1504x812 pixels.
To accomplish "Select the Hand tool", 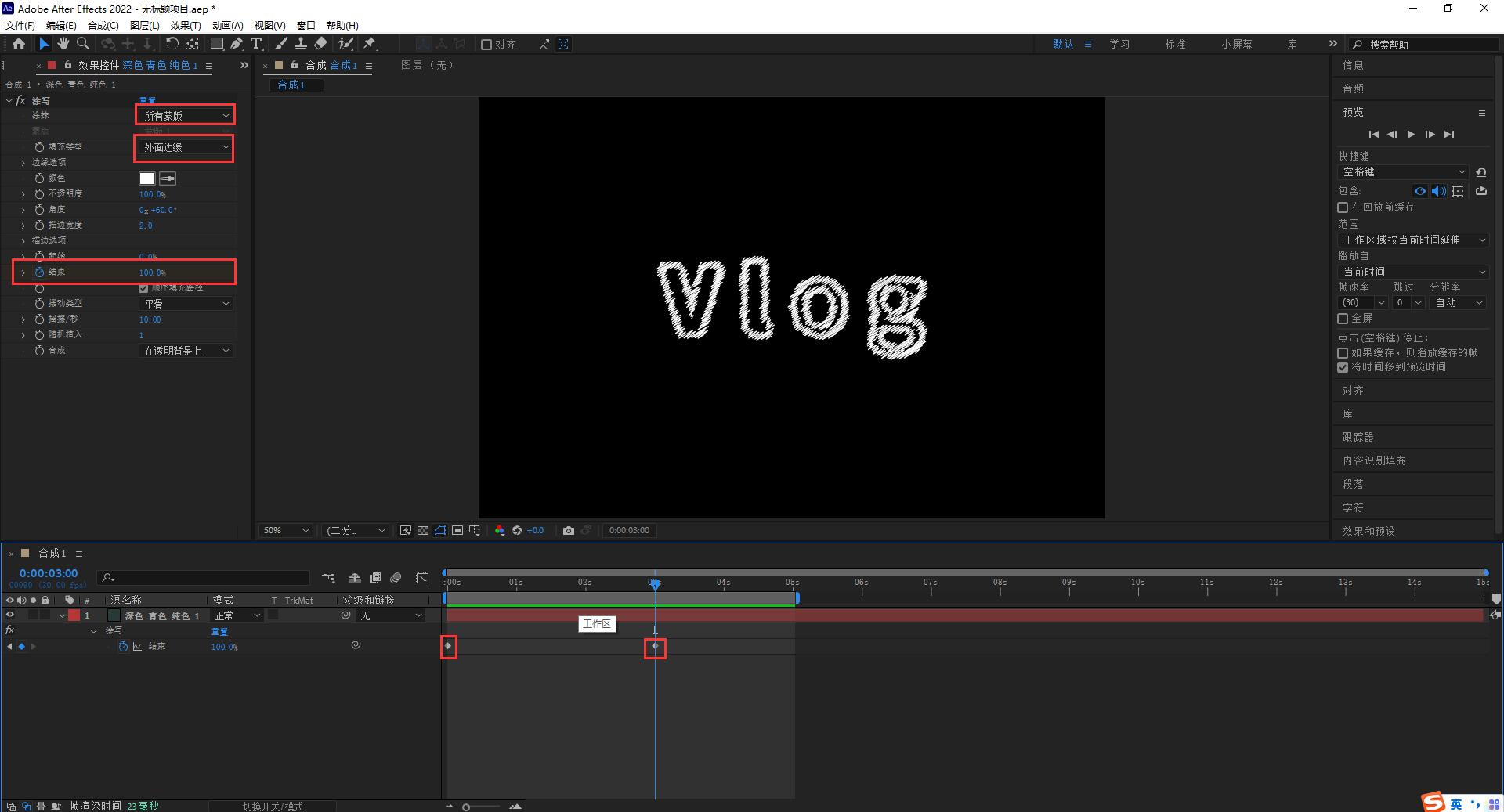I will [63, 44].
